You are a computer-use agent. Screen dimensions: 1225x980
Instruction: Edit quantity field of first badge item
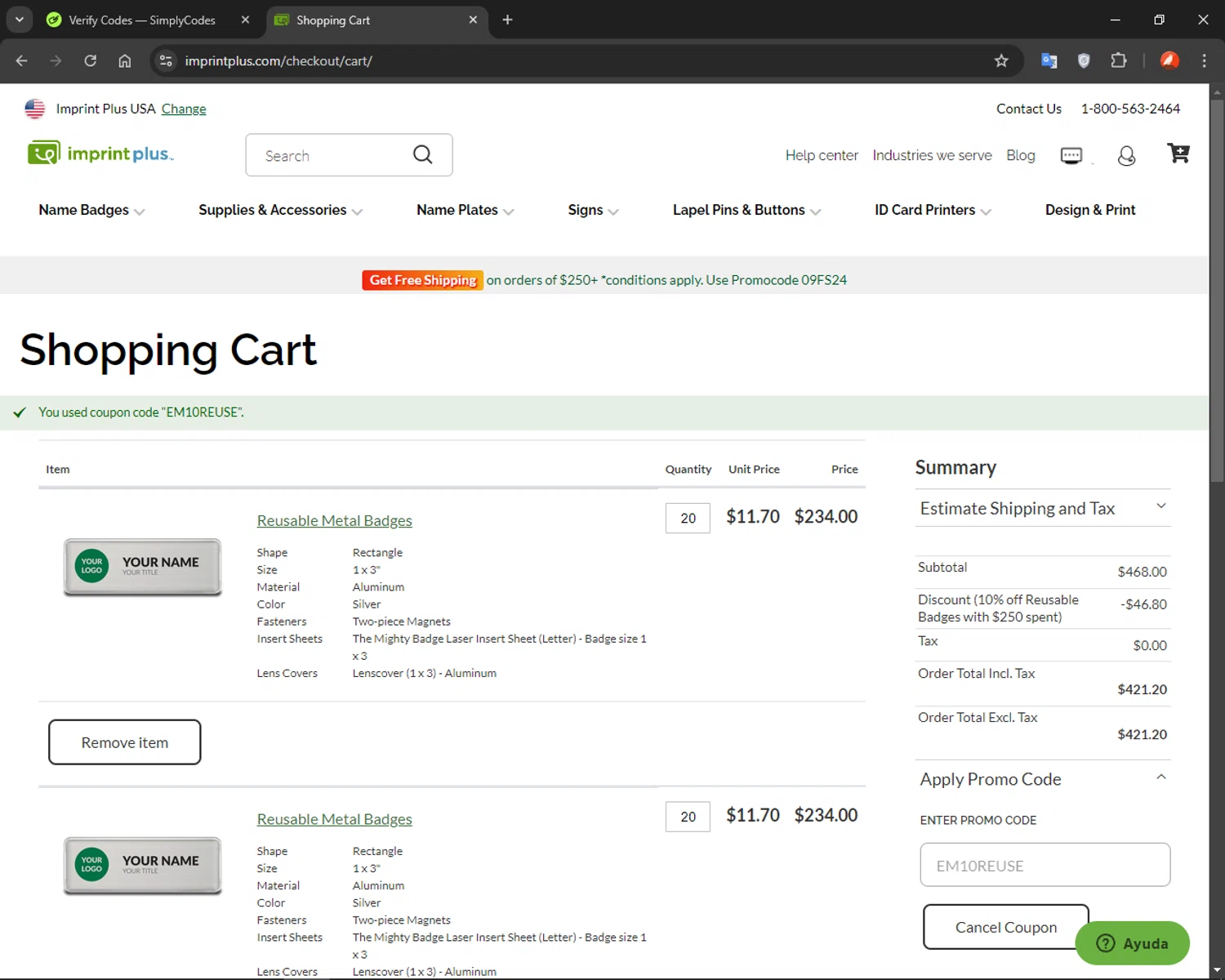click(688, 518)
